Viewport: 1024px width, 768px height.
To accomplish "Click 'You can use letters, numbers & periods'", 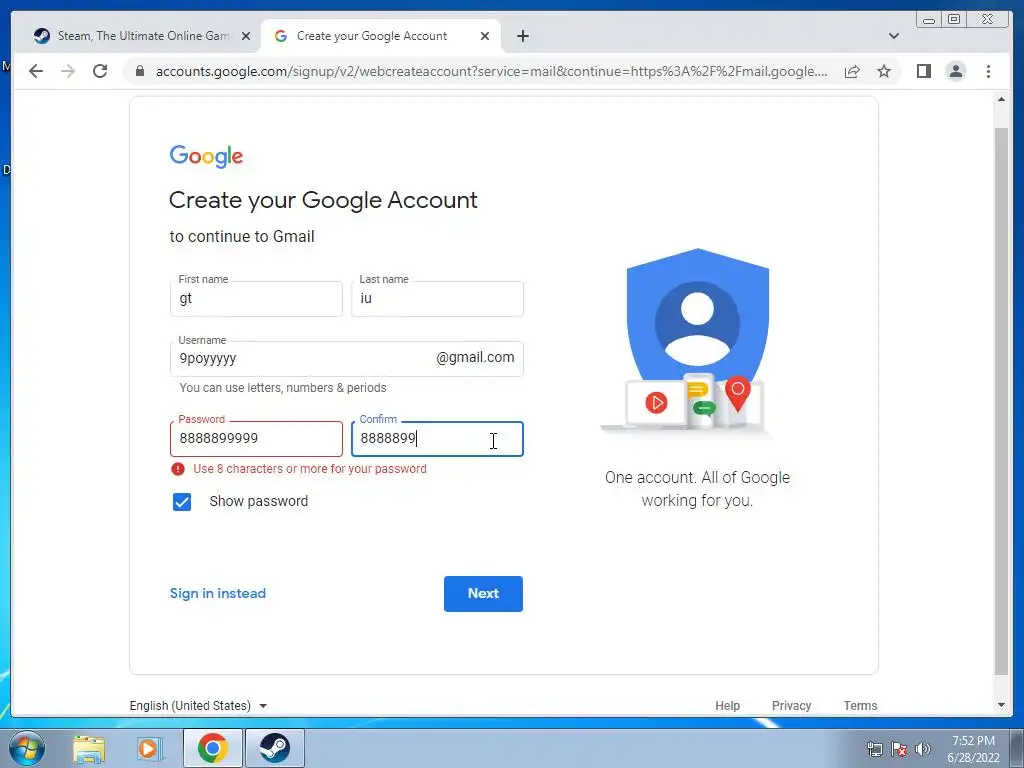I will click(x=283, y=388).
